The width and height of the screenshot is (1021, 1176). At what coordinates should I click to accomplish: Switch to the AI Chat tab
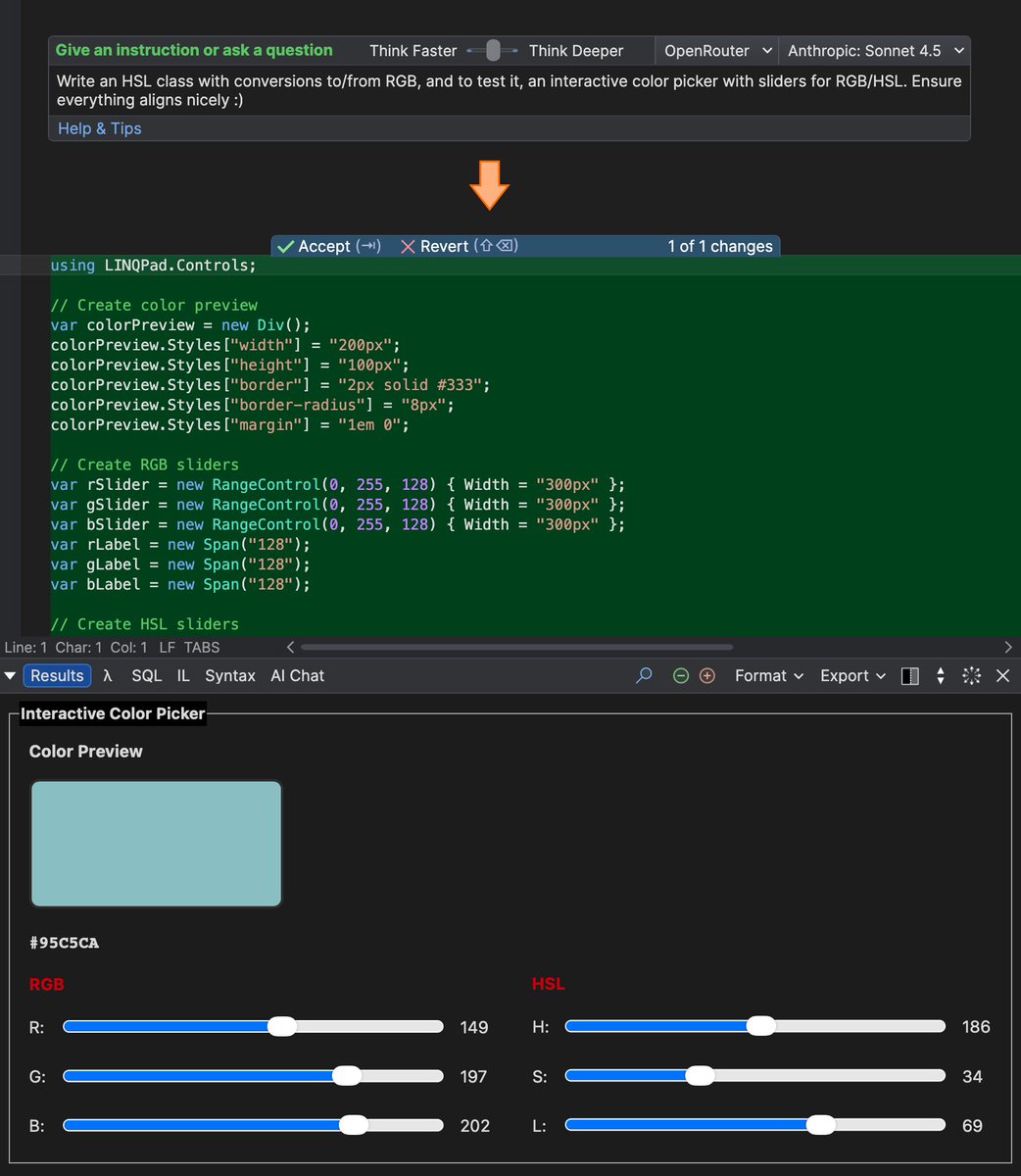[x=297, y=675]
